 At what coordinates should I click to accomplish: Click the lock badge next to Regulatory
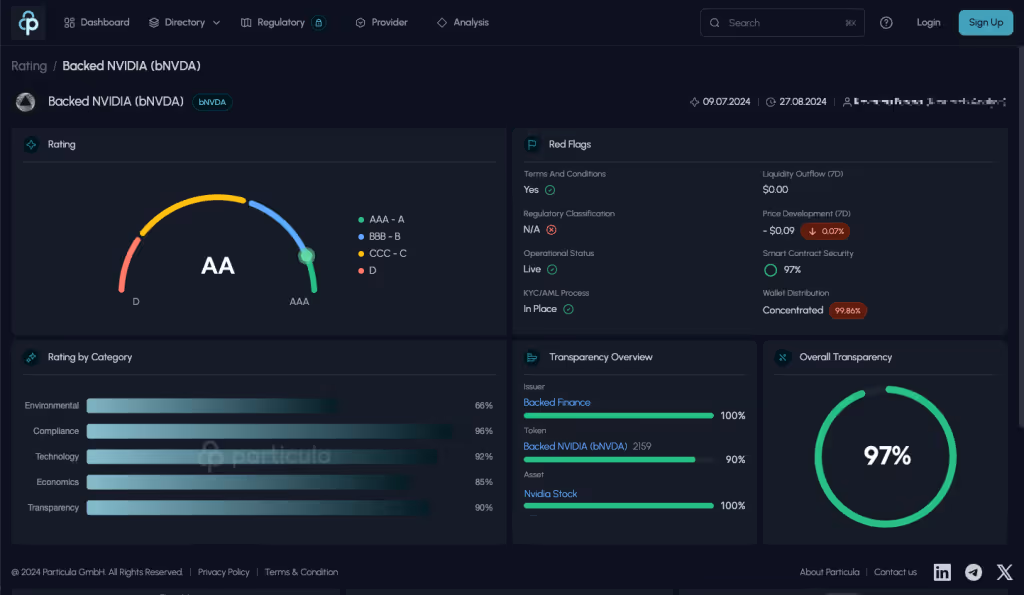coord(319,21)
